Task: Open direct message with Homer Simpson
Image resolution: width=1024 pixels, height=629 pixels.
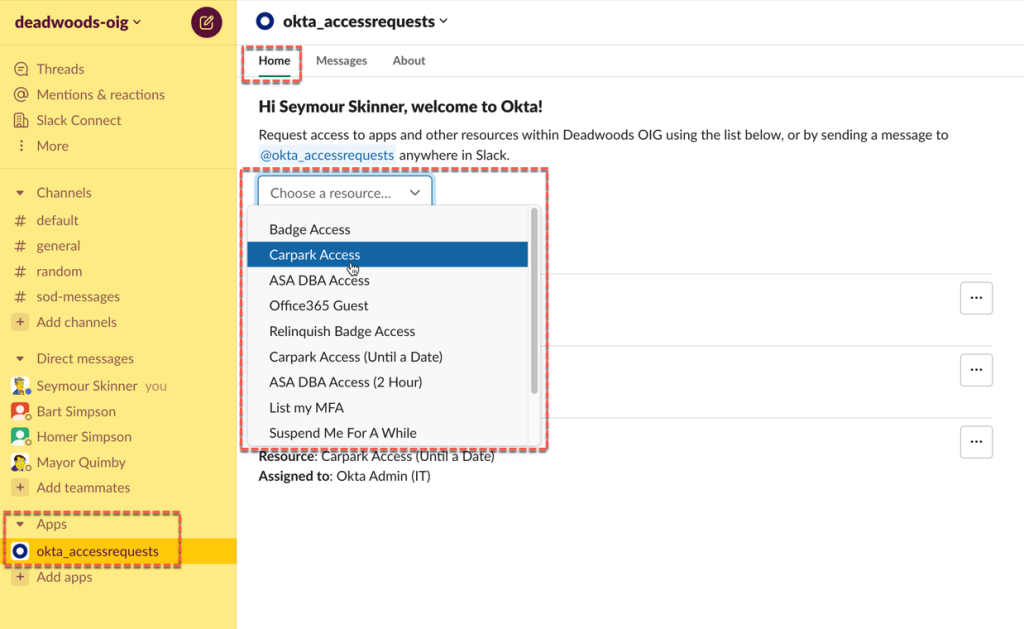Action: pos(84,437)
